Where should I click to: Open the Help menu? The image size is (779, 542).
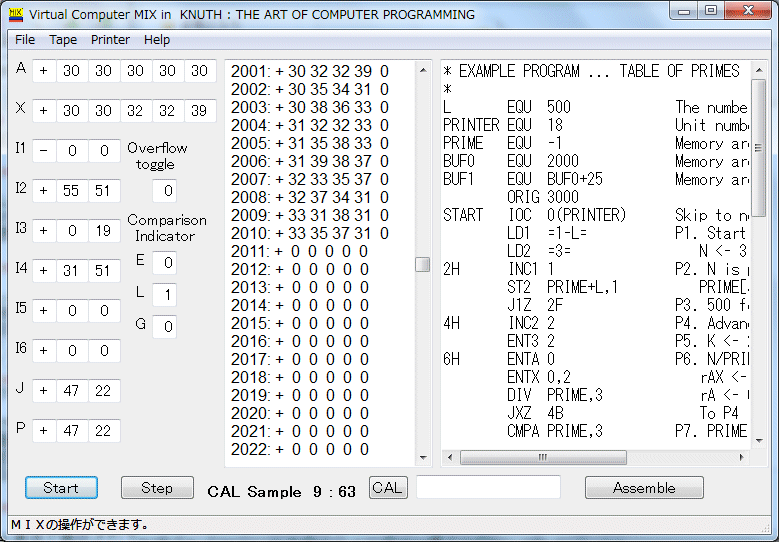click(157, 40)
